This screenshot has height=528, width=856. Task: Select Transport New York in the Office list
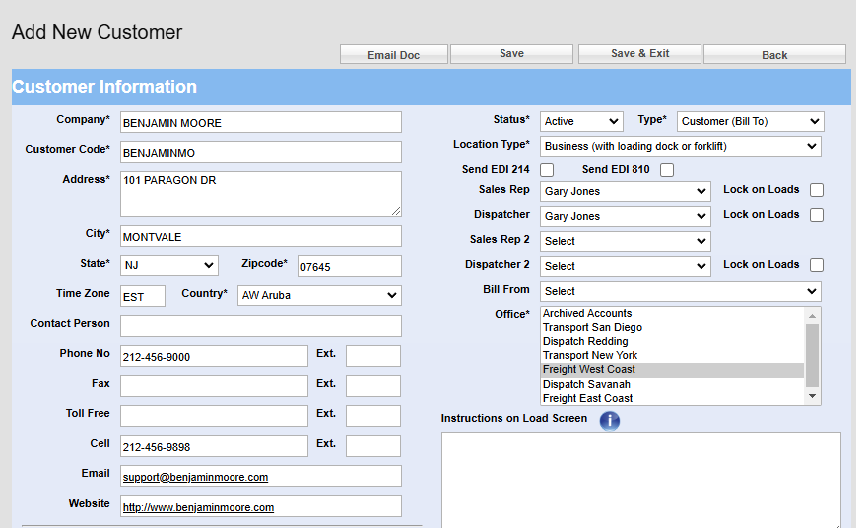[673, 355]
